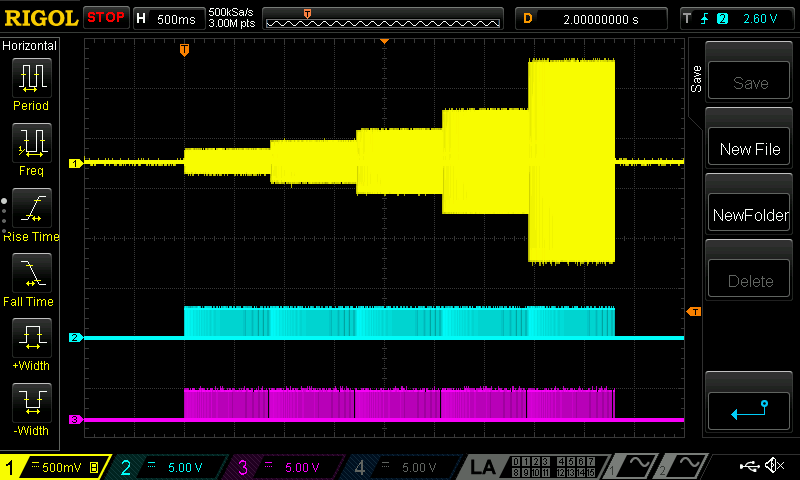The width and height of the screenshot is (800, 480).
Task: Click the New File button
Action: pos(749,147)
